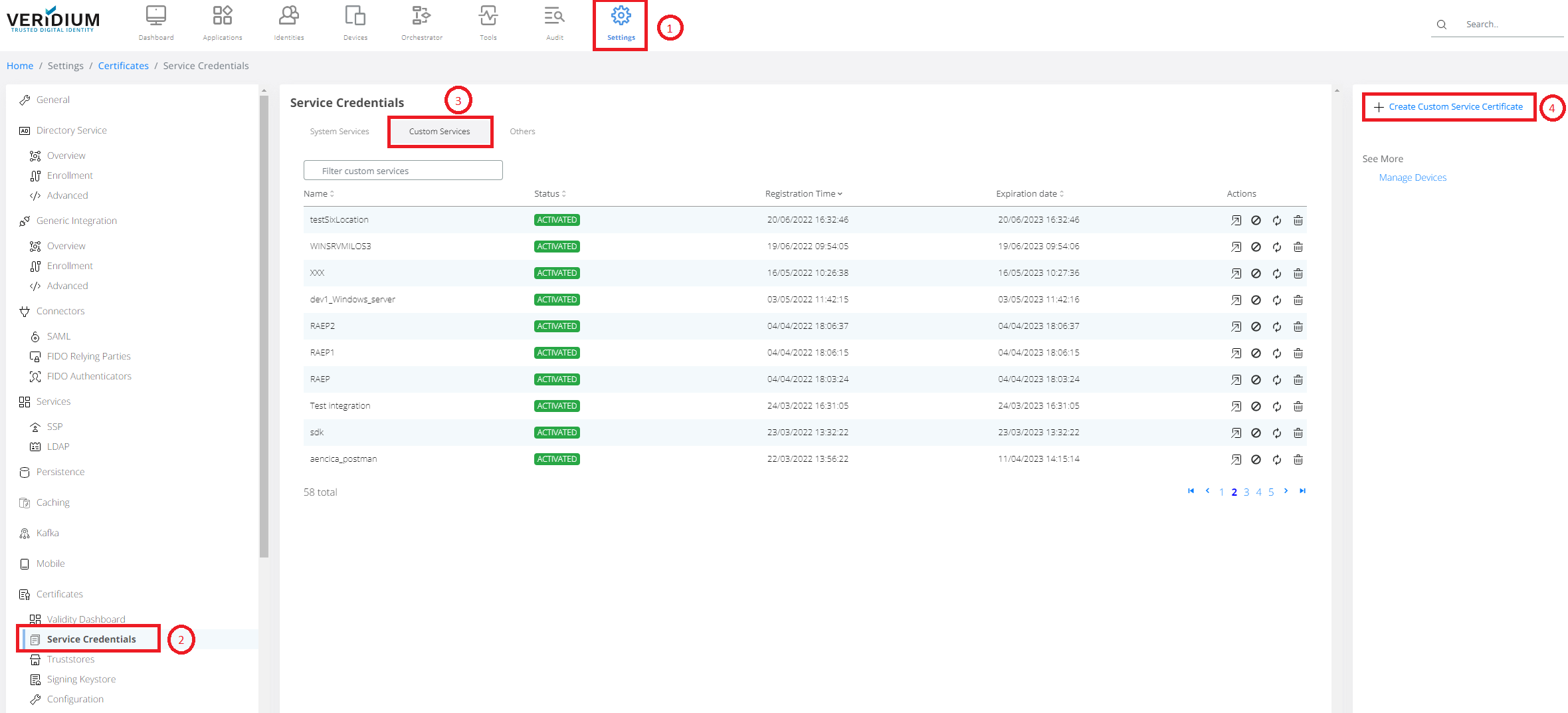1568x713 pixels.
Task: Renew the WINSRVMILOS3 certificate
Action: tap(1276, 247)
